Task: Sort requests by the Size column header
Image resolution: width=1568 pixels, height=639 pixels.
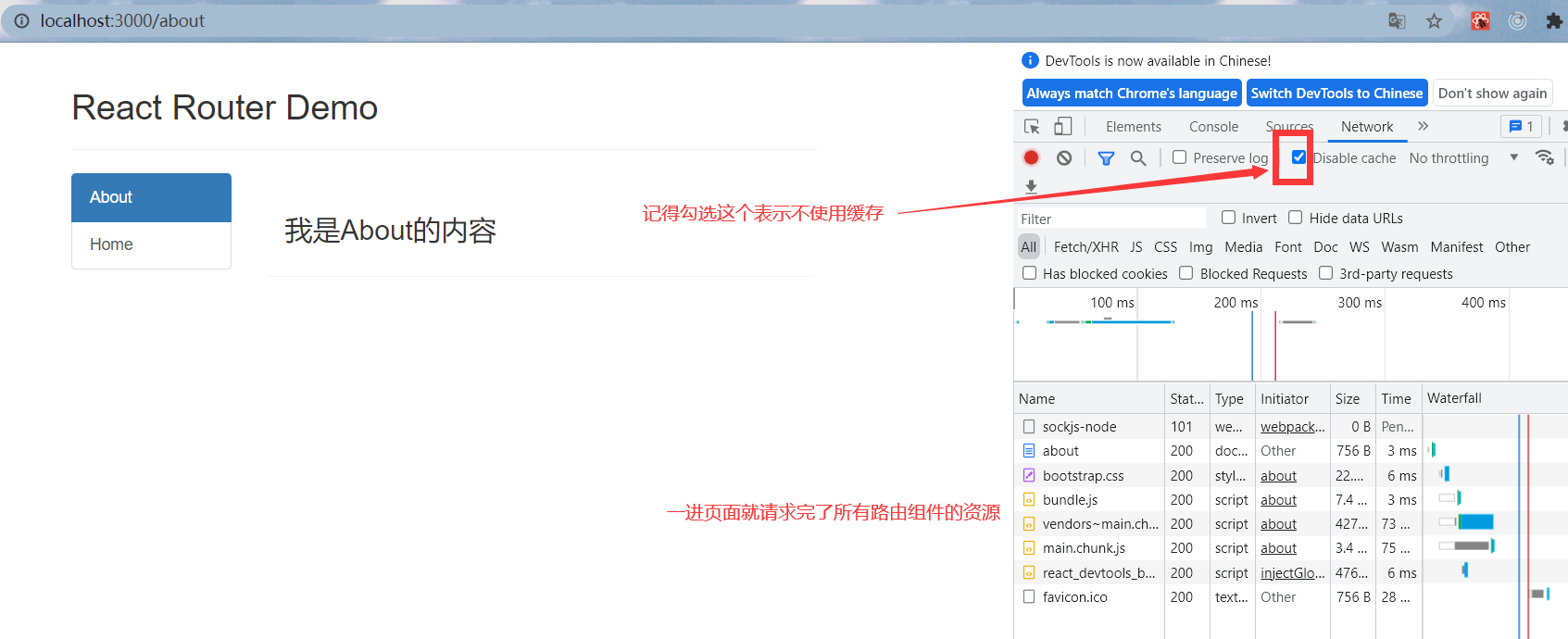Action: [1352, 399]
